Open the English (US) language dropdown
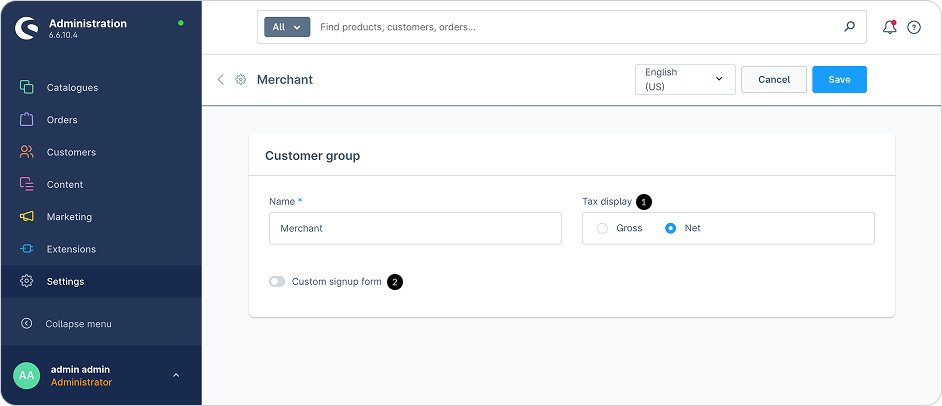 point(685,80)
